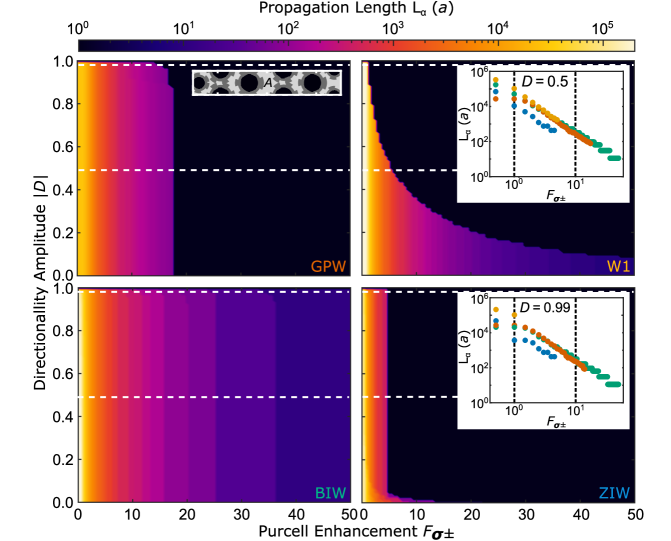Click the 10^5 tick label on the colorbar
This screenshot has width=671, height=541.
(x=602, y=28)
